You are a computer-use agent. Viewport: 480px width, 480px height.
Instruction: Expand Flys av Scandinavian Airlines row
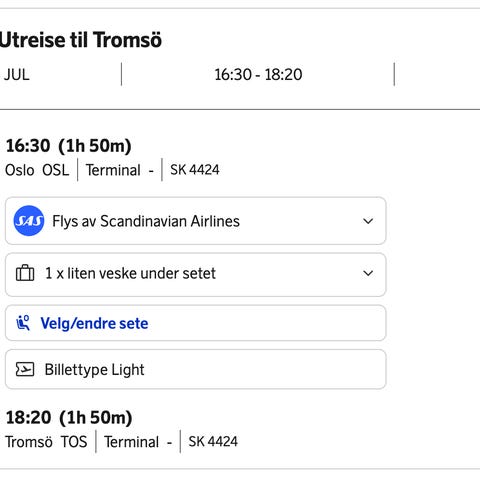(196, 221)
